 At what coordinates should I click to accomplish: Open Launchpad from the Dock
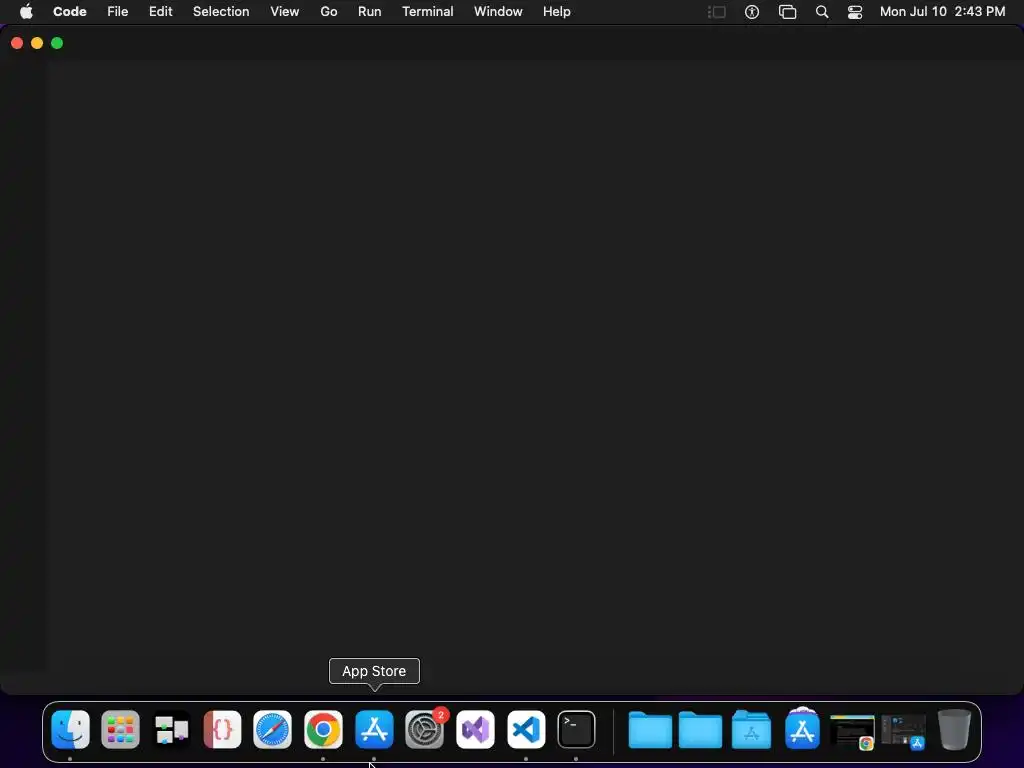pyautogui.click(x=121, y=729)
